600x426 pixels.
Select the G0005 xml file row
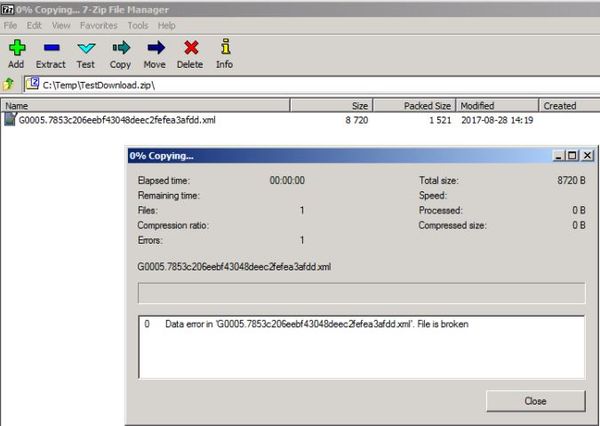pos(116,120)
